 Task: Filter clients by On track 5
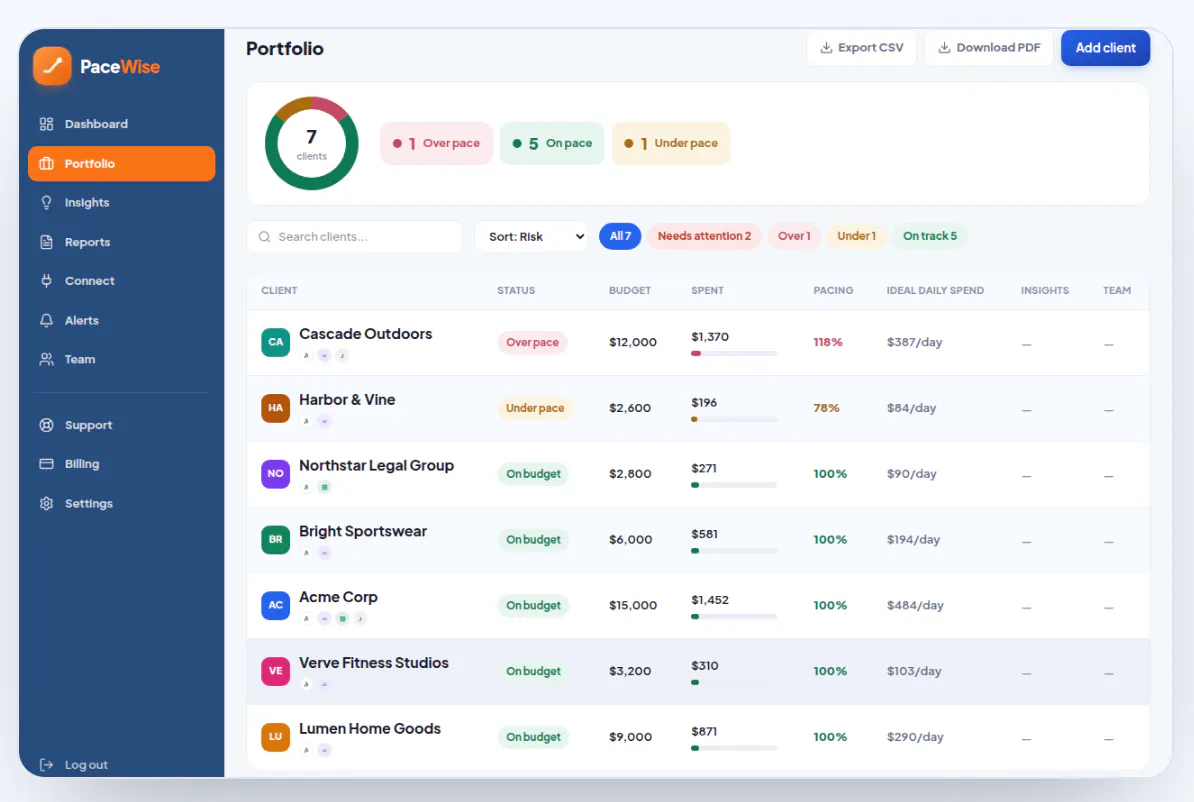[930, 236]
